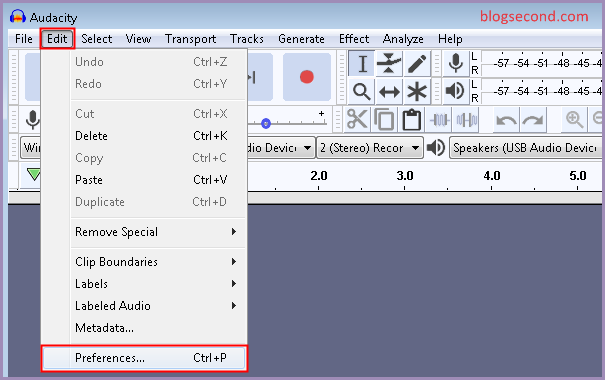605x380 pixels.
Task: Click the mixer microphone volume icon
Action: click(x=33, y=120)
